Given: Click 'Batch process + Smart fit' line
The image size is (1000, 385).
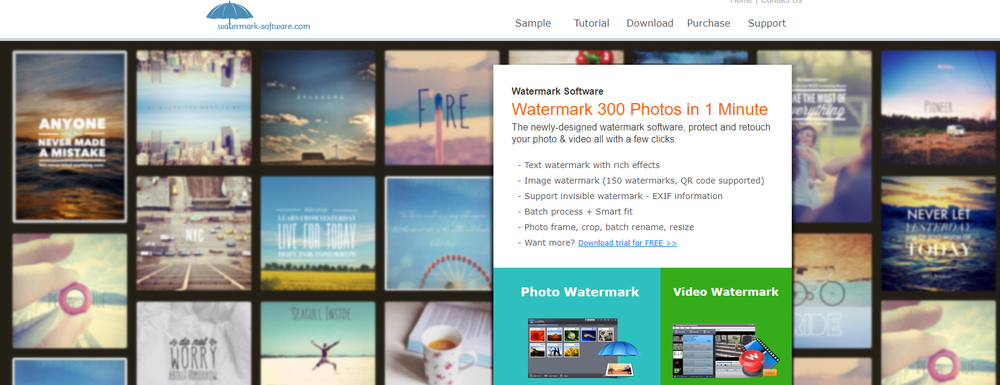Looking at the screenshot, I should coord(575,211).
